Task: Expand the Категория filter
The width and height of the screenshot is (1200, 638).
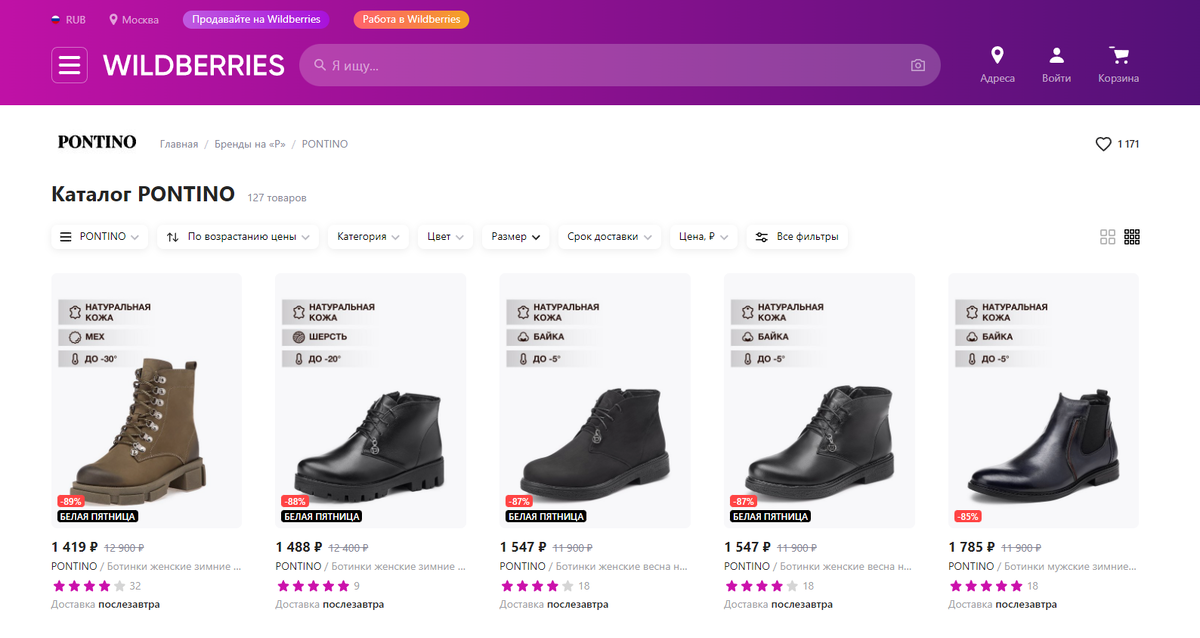Action: (x=368, y=237)
